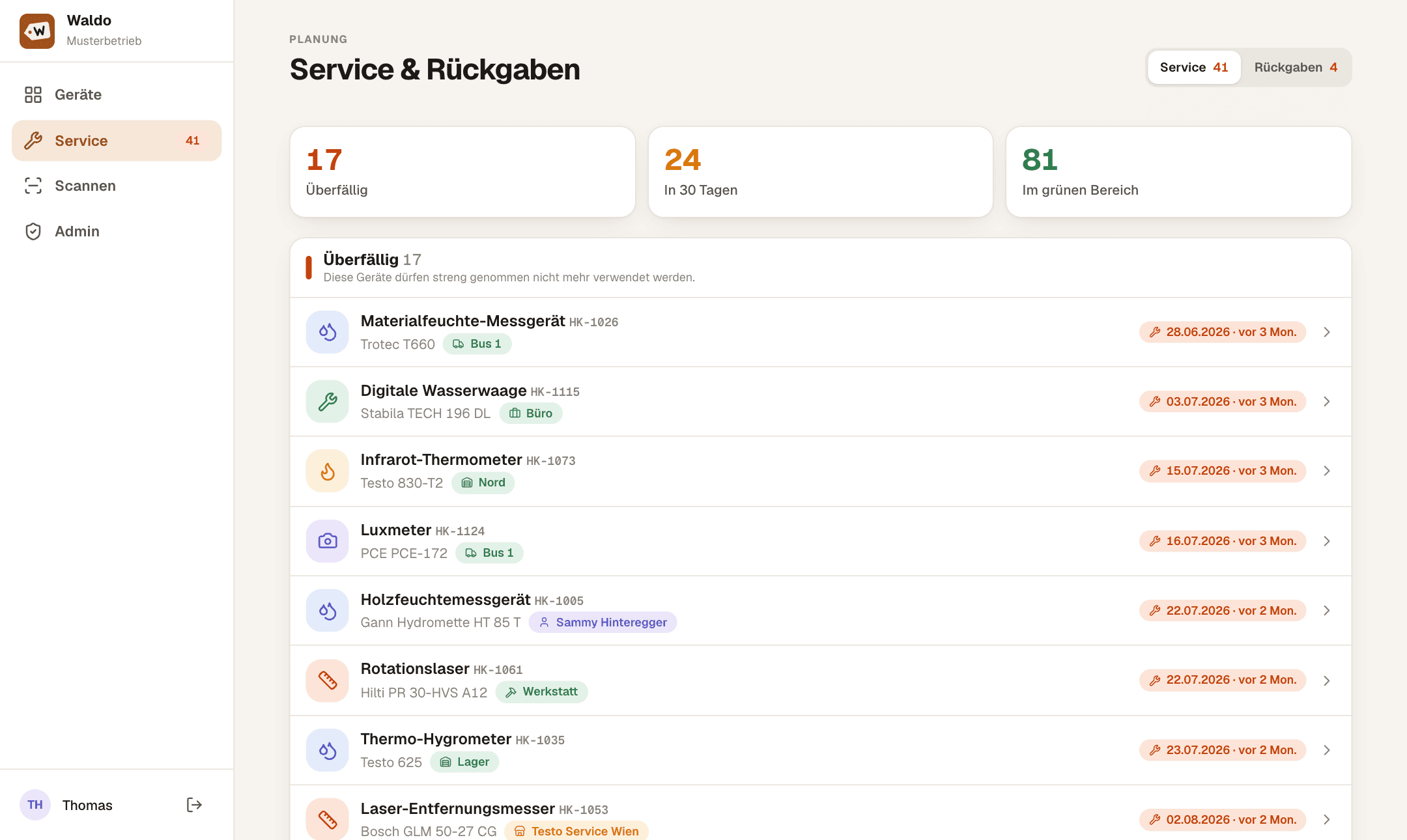The width and height of the screenshot is (1407, 840).
Task: Click due date badge 28.06.2026
Action: 1223,332
